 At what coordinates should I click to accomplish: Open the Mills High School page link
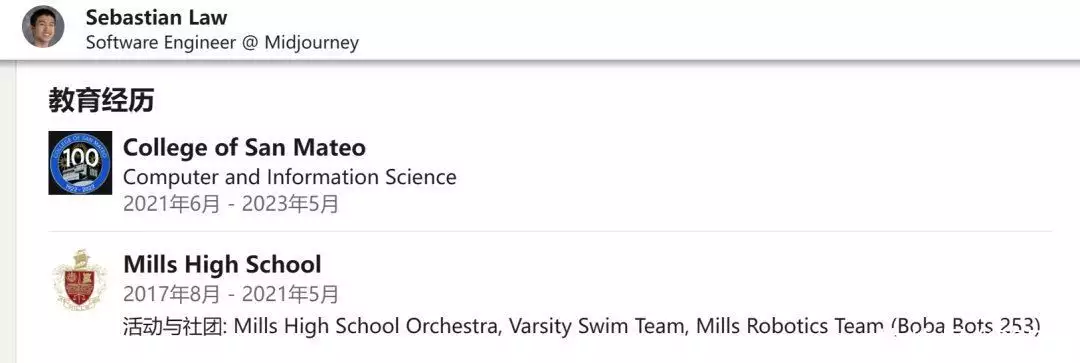(222, 265)
